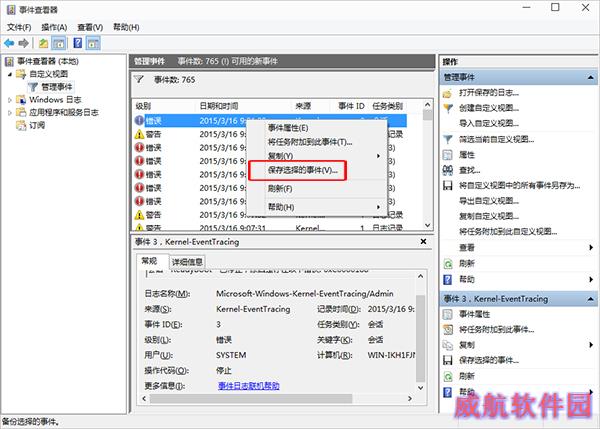
Task: Click the 来源 column header
Action: pos(312,106)
